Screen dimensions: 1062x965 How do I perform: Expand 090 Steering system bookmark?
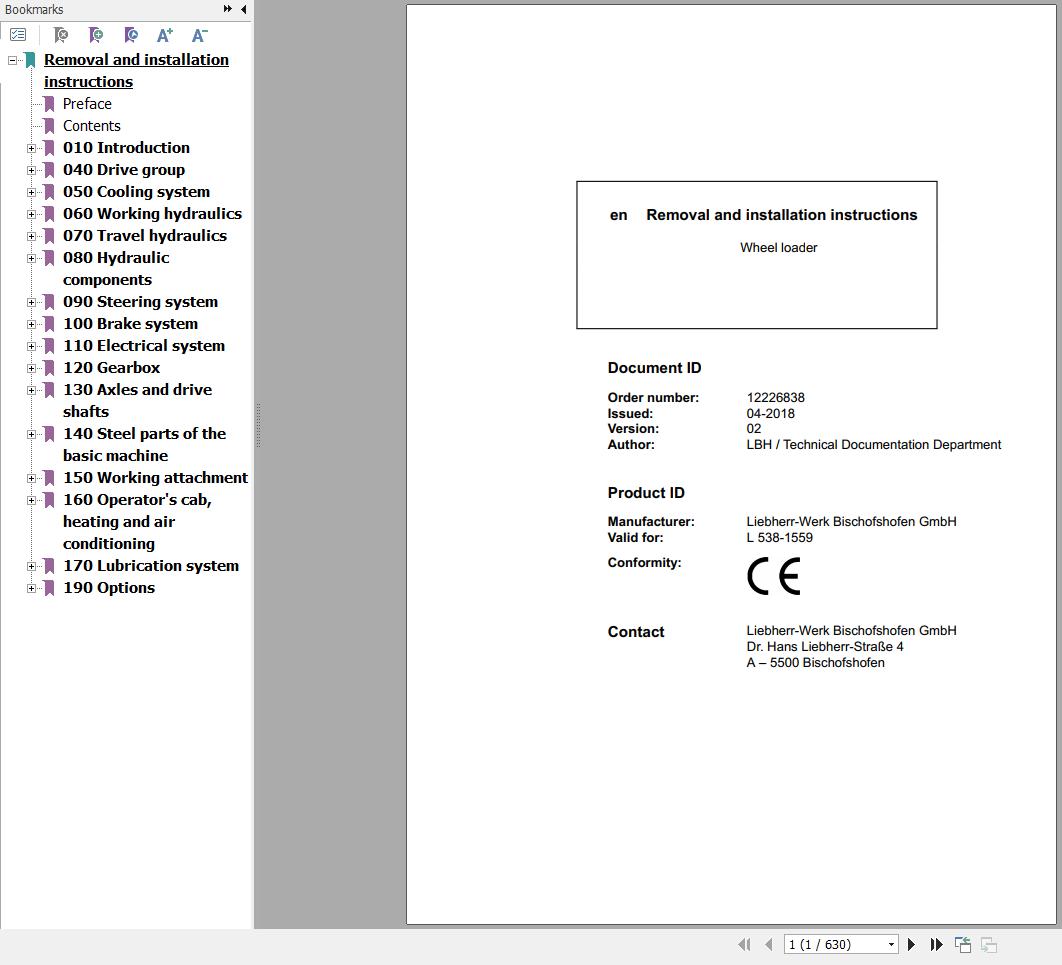point(31,302)
